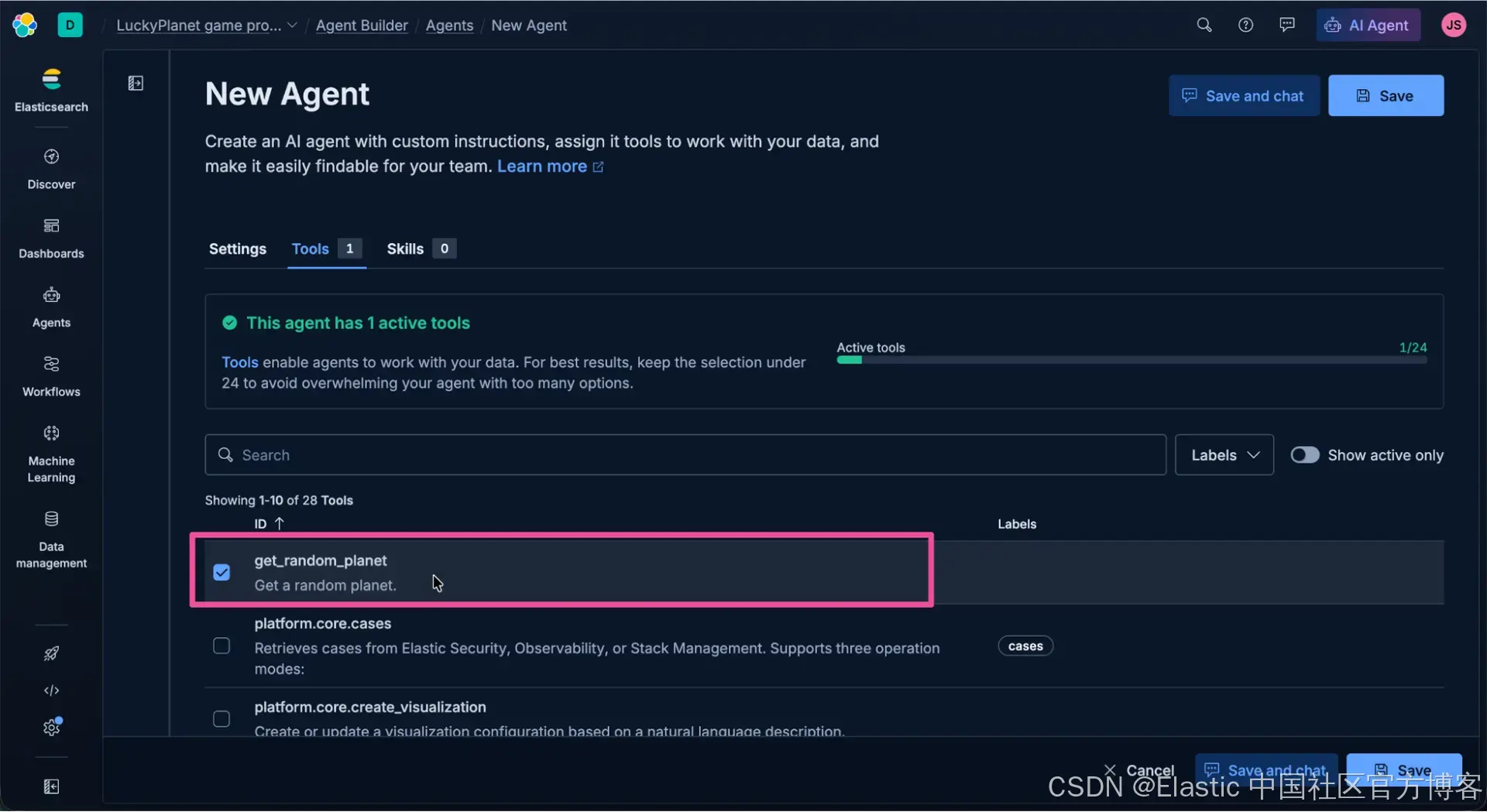The width and height of the screenshot is (1487, 812).
Task: Click the New Agent breadcrumb text
Action: 529,26
